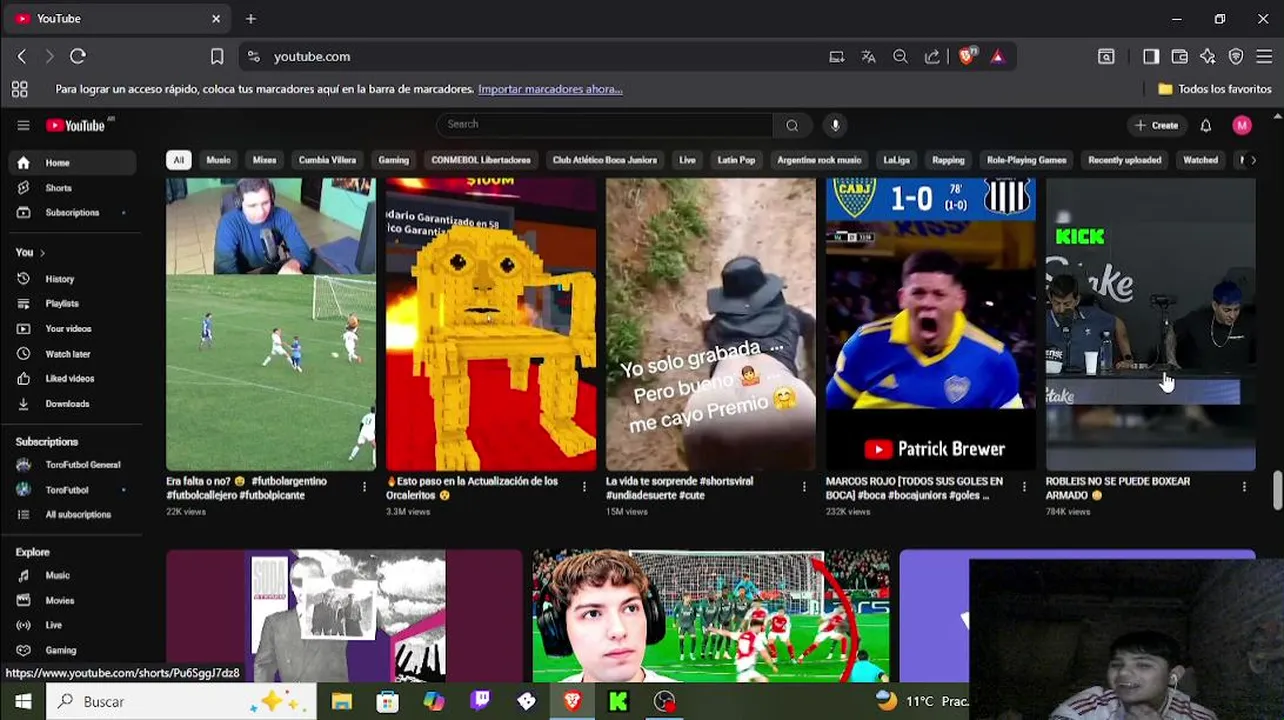1284x720 pixels.
Task: Select the Music filter chip
Action: coord(218,160)
